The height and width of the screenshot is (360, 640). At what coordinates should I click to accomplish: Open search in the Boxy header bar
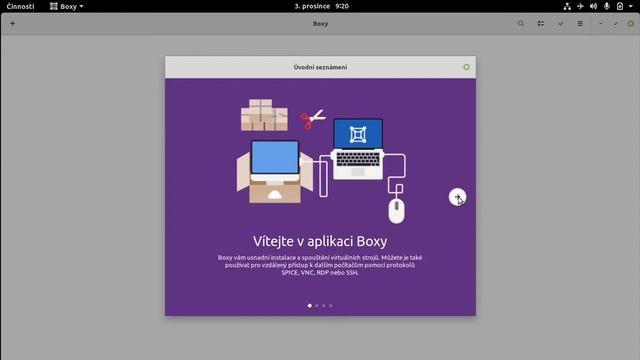[521, 24]
